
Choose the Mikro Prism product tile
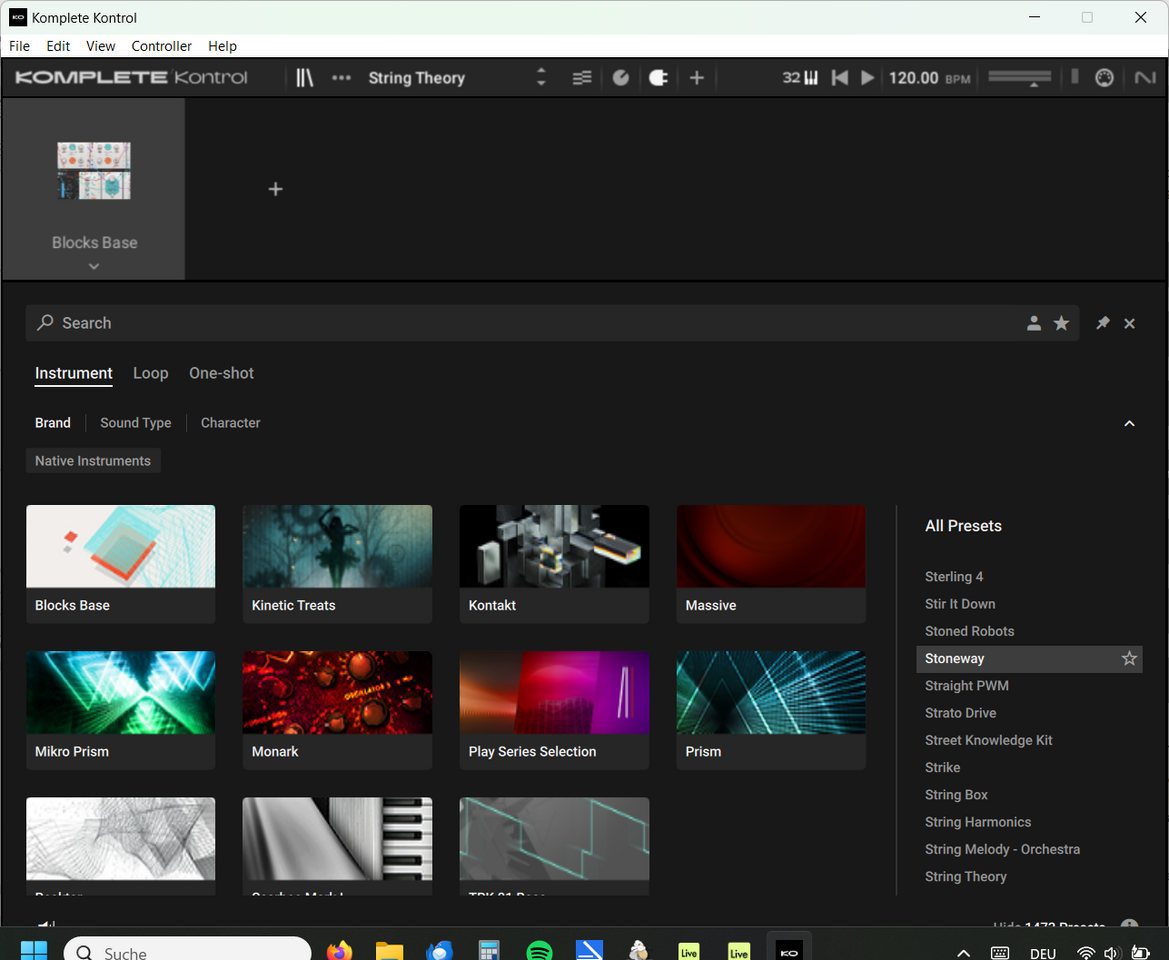point(121,710)
